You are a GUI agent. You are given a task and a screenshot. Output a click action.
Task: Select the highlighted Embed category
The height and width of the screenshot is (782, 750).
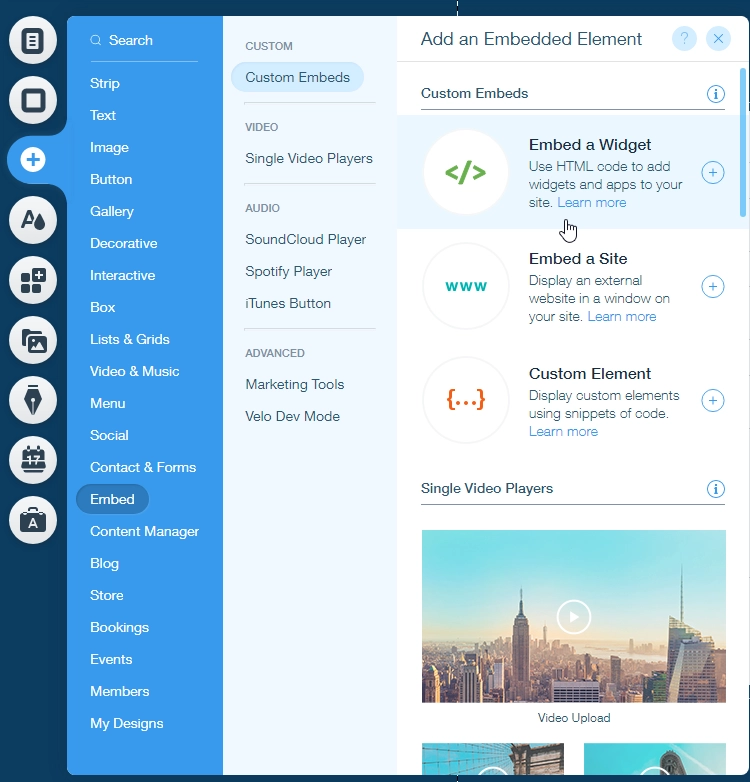[112, 499]
